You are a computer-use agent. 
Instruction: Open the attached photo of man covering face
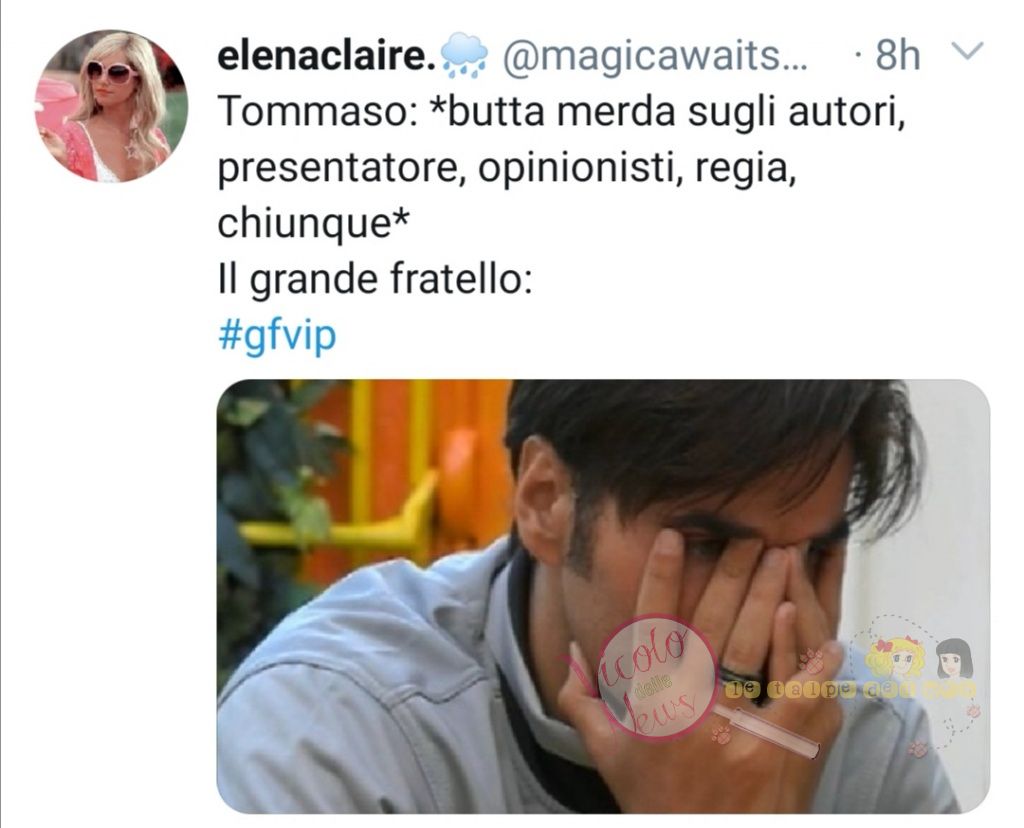pyautogui.click(x=603, y=596)
